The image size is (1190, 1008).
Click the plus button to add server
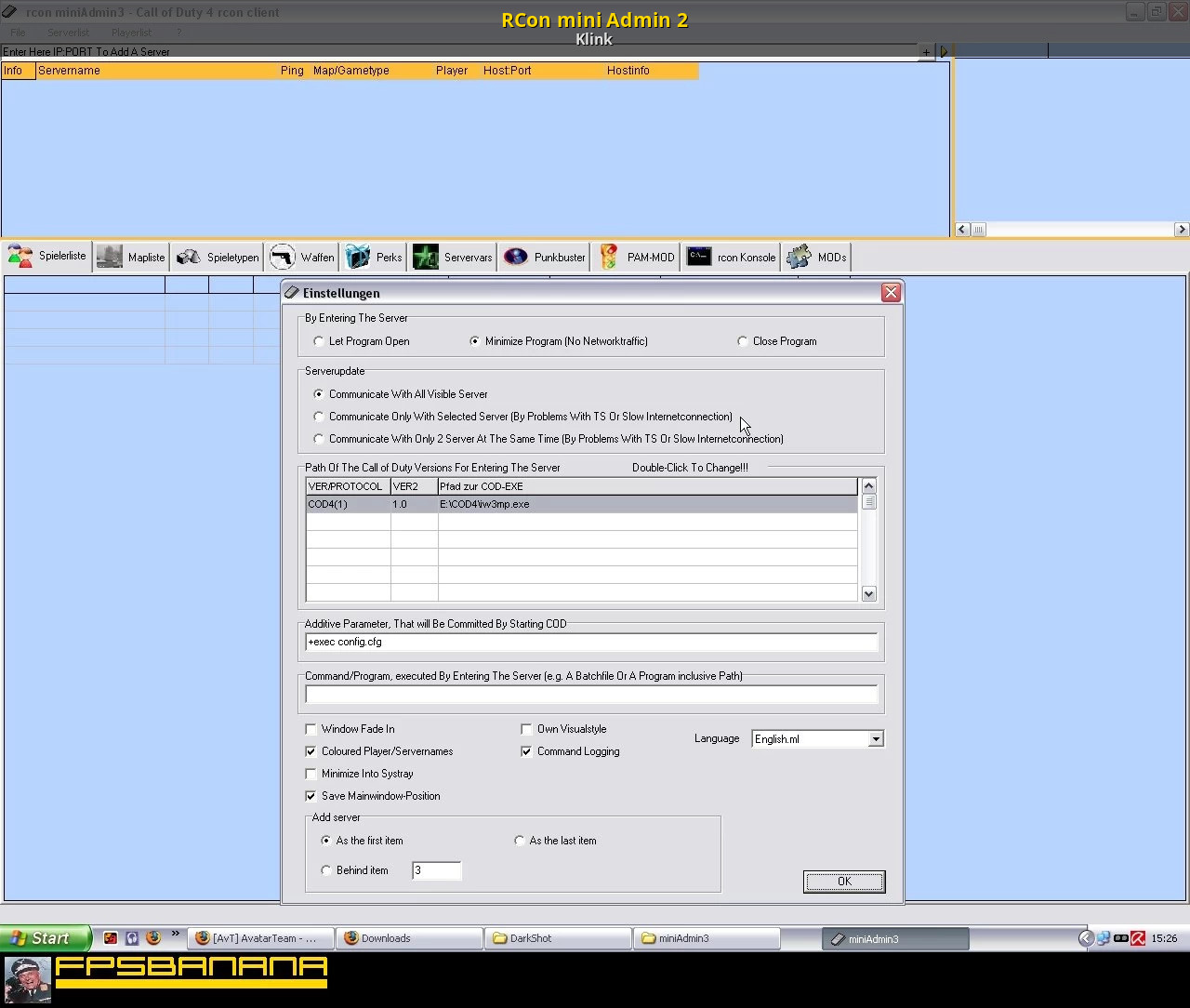tap(926, 52)
